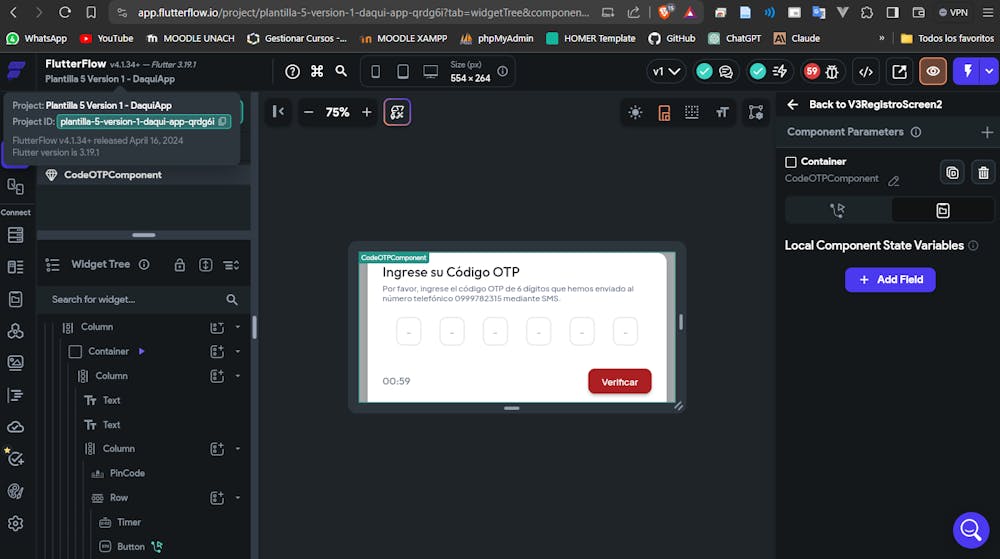The image size is (1000, 559).
Task: Open theme settings palette sidebar icon
Action: (15, 491)
